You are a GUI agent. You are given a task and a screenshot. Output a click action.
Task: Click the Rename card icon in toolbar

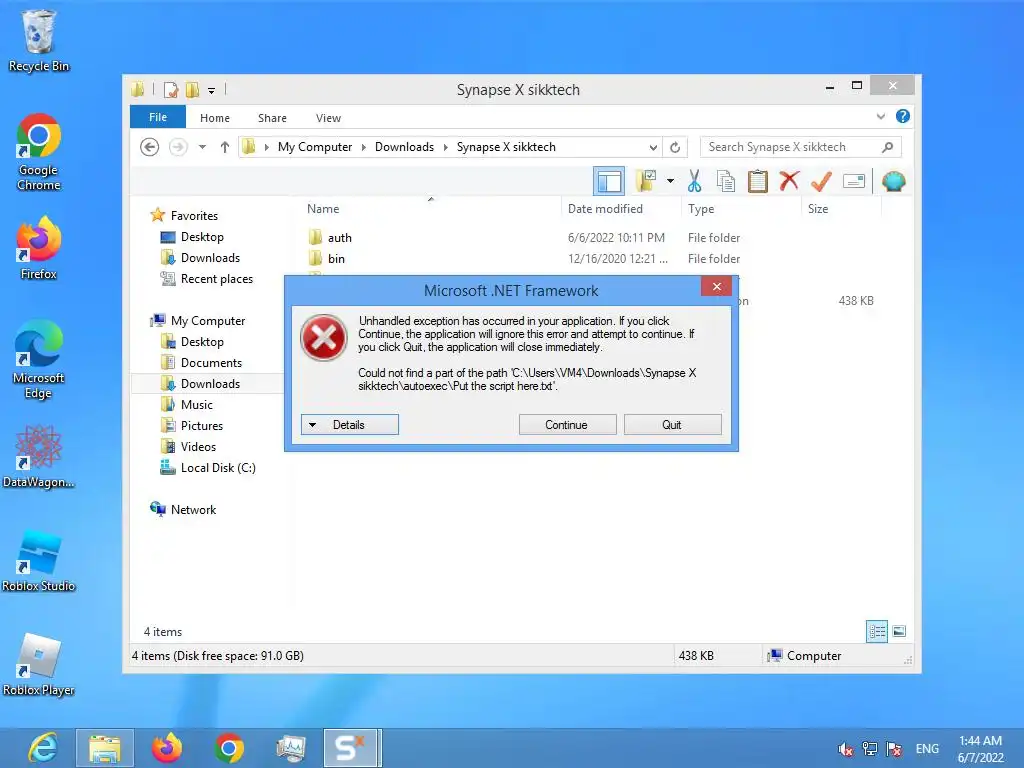(x=854, y=181)
